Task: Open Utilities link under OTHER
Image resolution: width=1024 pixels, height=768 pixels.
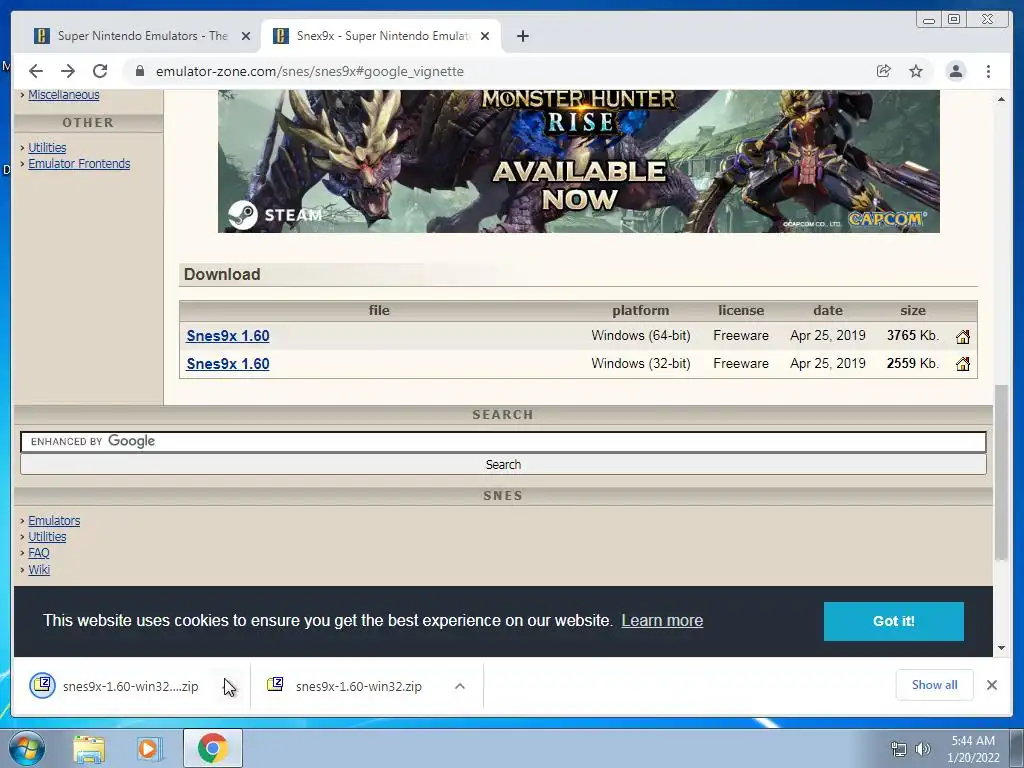Action: coord(47,148)
